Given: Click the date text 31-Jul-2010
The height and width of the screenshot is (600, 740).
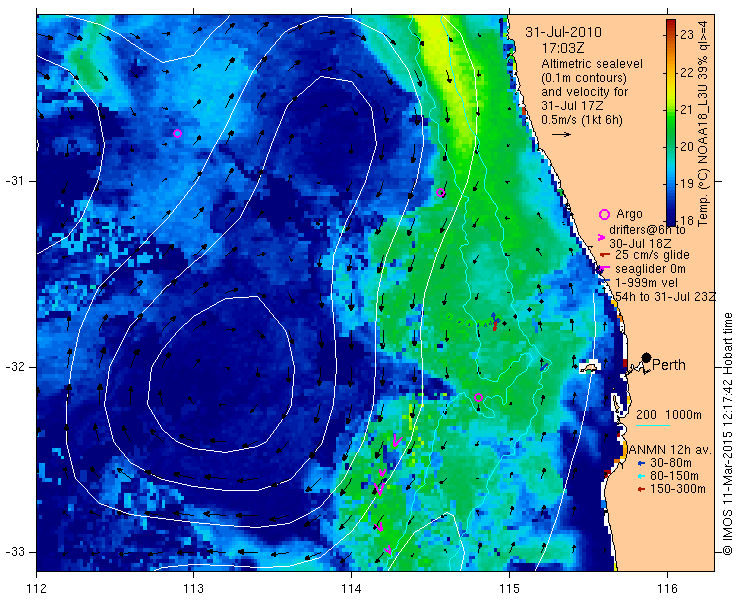Looking at the screenshot, I should pyautogui.click(x=563, y=33).
